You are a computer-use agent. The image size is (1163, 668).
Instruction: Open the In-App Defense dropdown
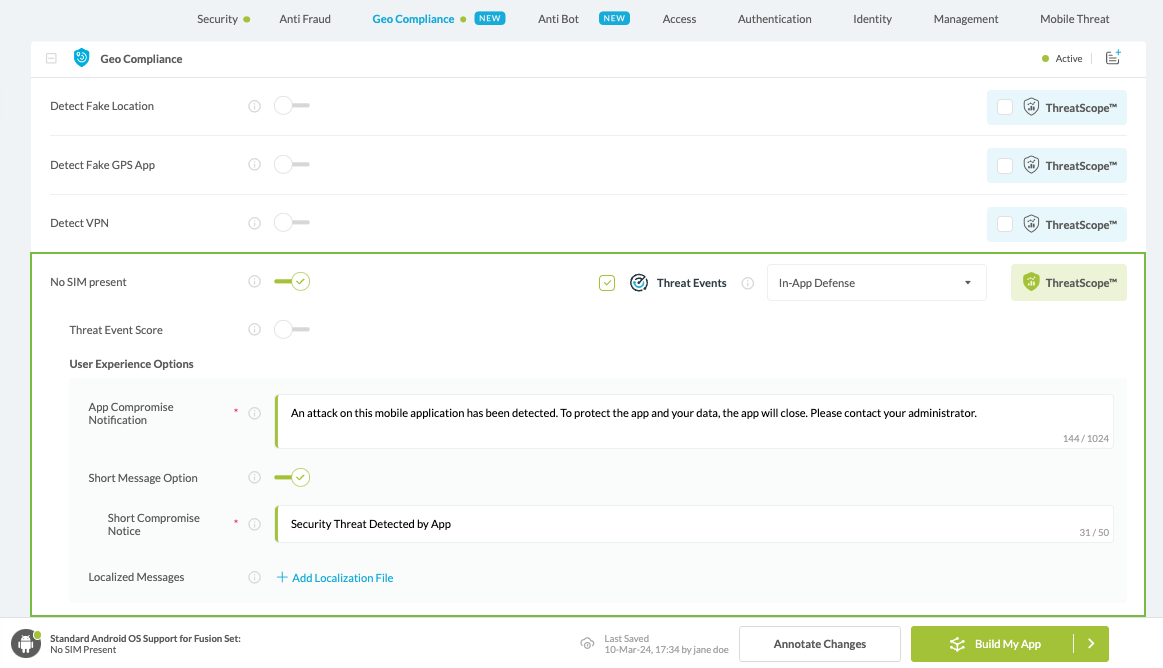(876, 283)
